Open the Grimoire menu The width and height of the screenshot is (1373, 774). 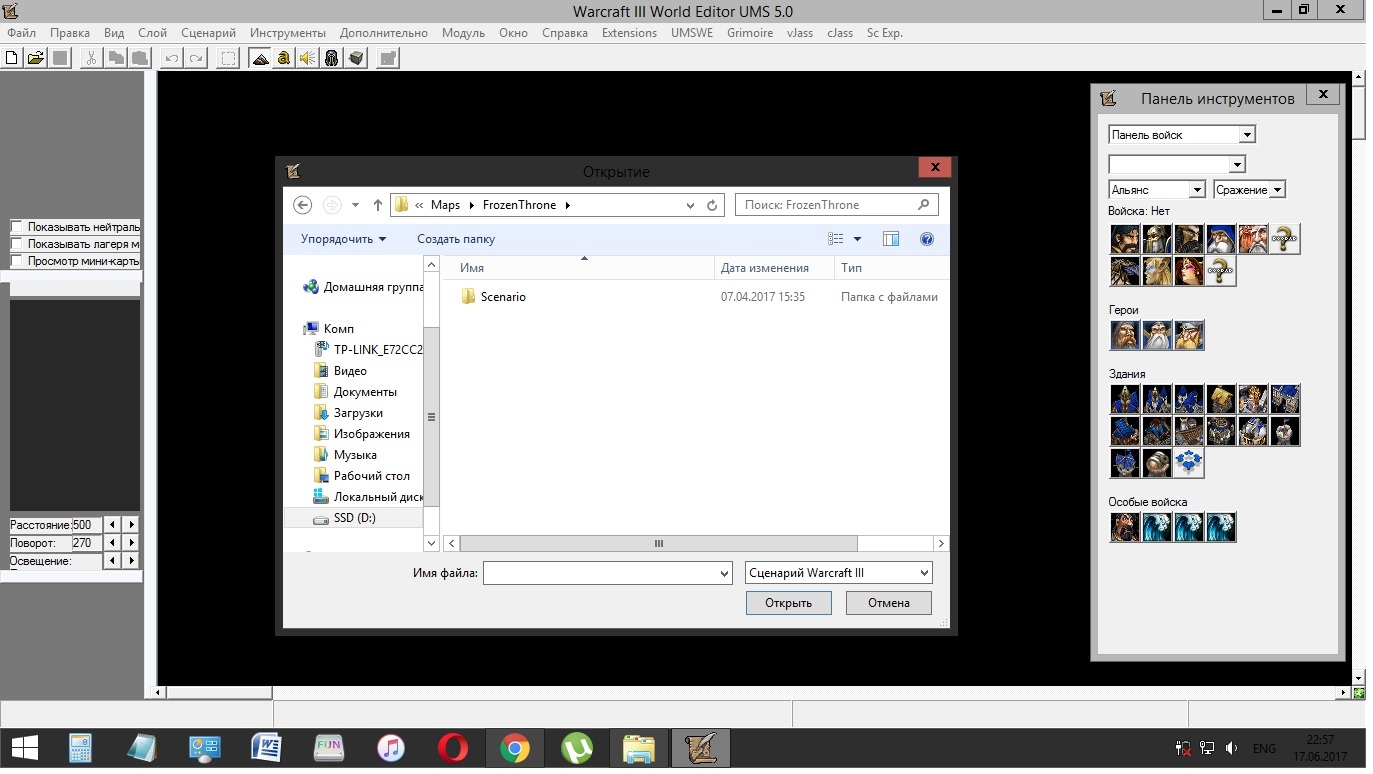(x=750, y=33)
